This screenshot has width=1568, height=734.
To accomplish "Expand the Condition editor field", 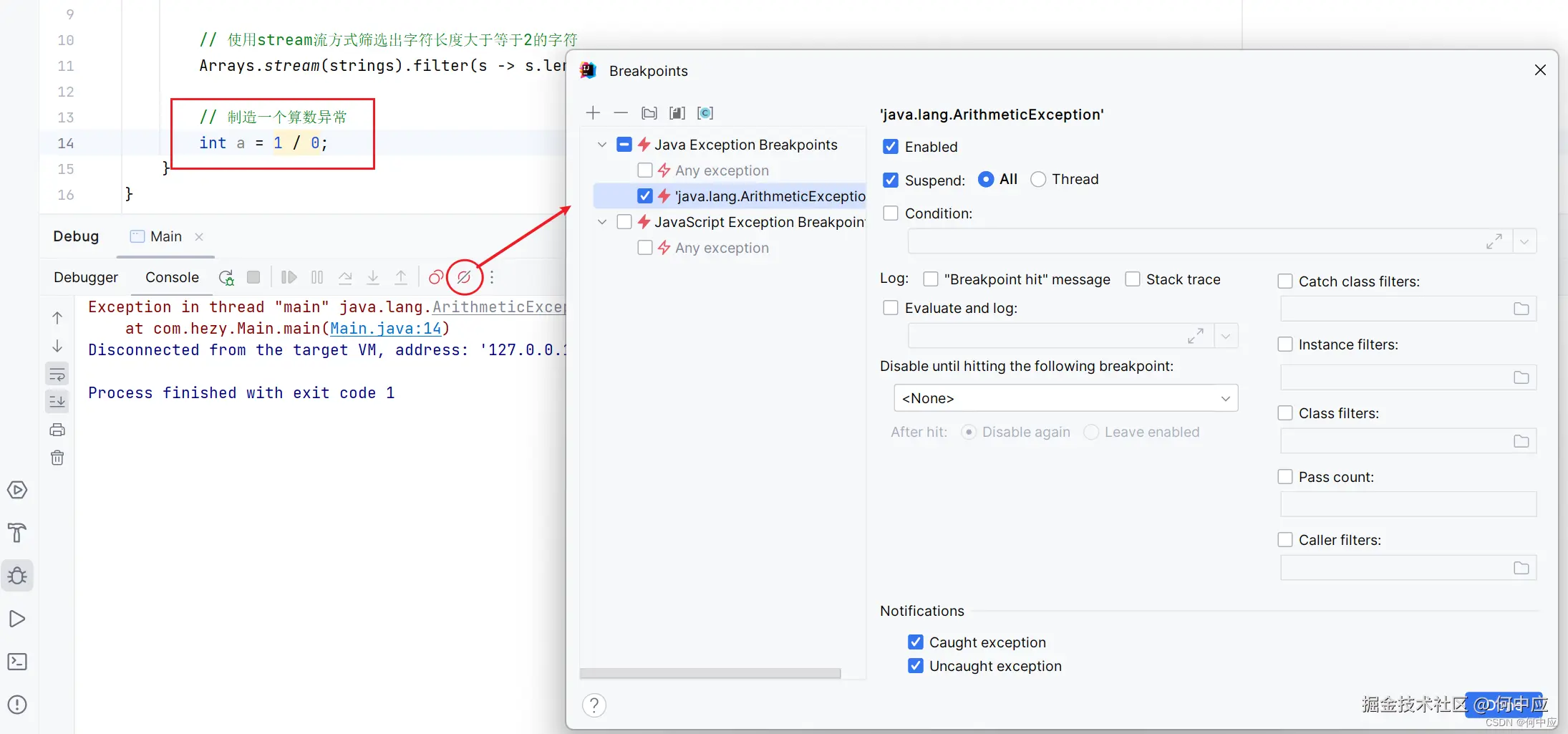I will (1494, 241).
